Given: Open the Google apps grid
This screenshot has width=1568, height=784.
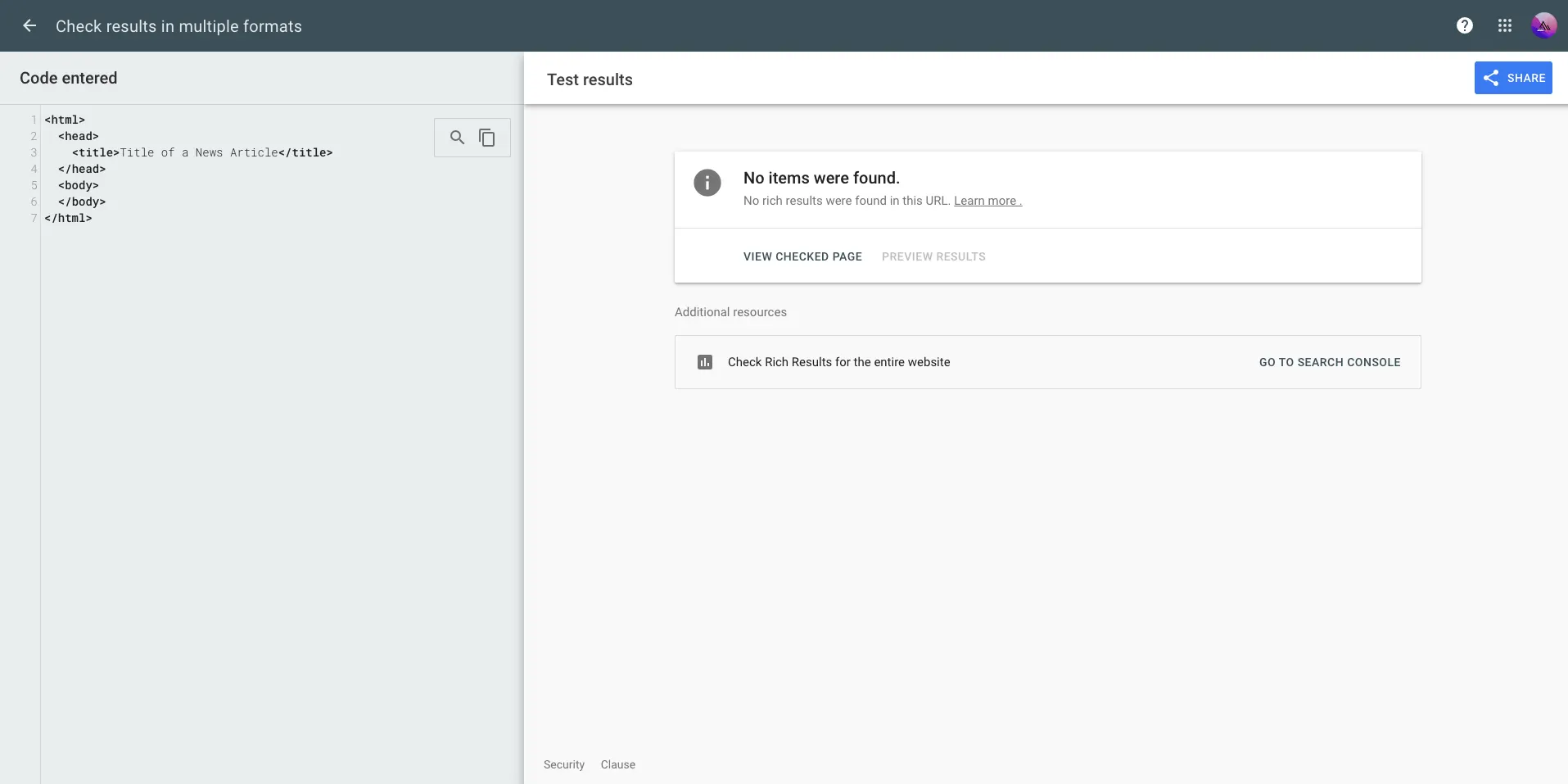Looking at the screenshot, I should point(1504,26).
